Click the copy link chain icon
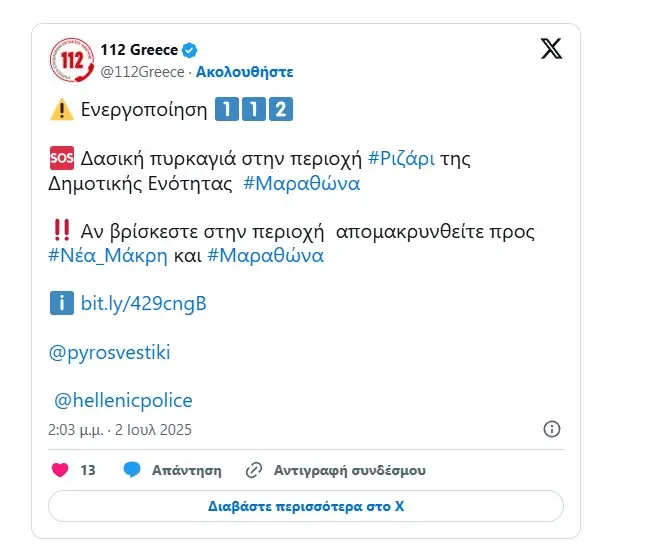The image size is (664, 555). 254,470
